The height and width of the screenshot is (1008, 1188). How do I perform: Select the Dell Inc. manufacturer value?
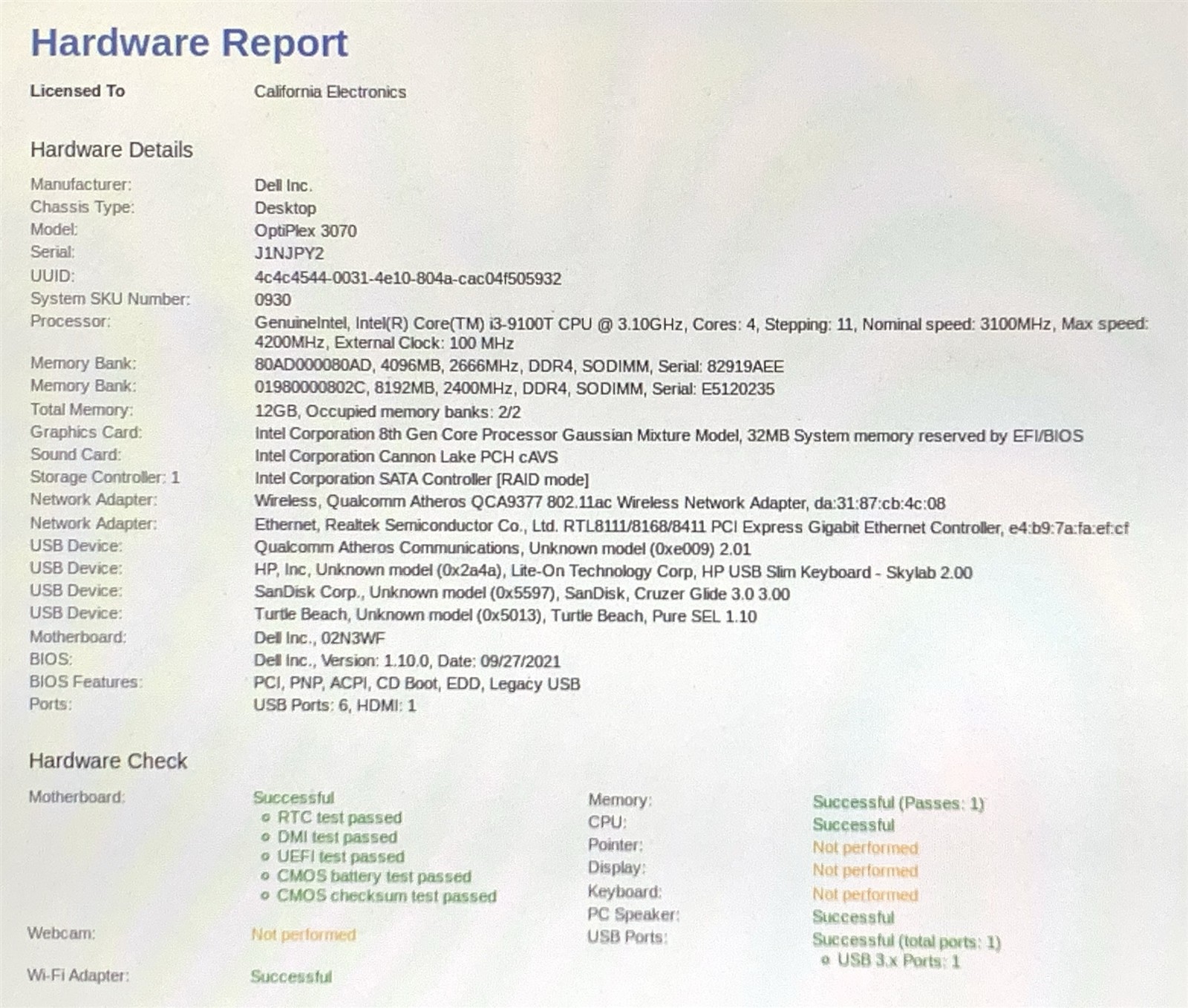tap(283, 186)
